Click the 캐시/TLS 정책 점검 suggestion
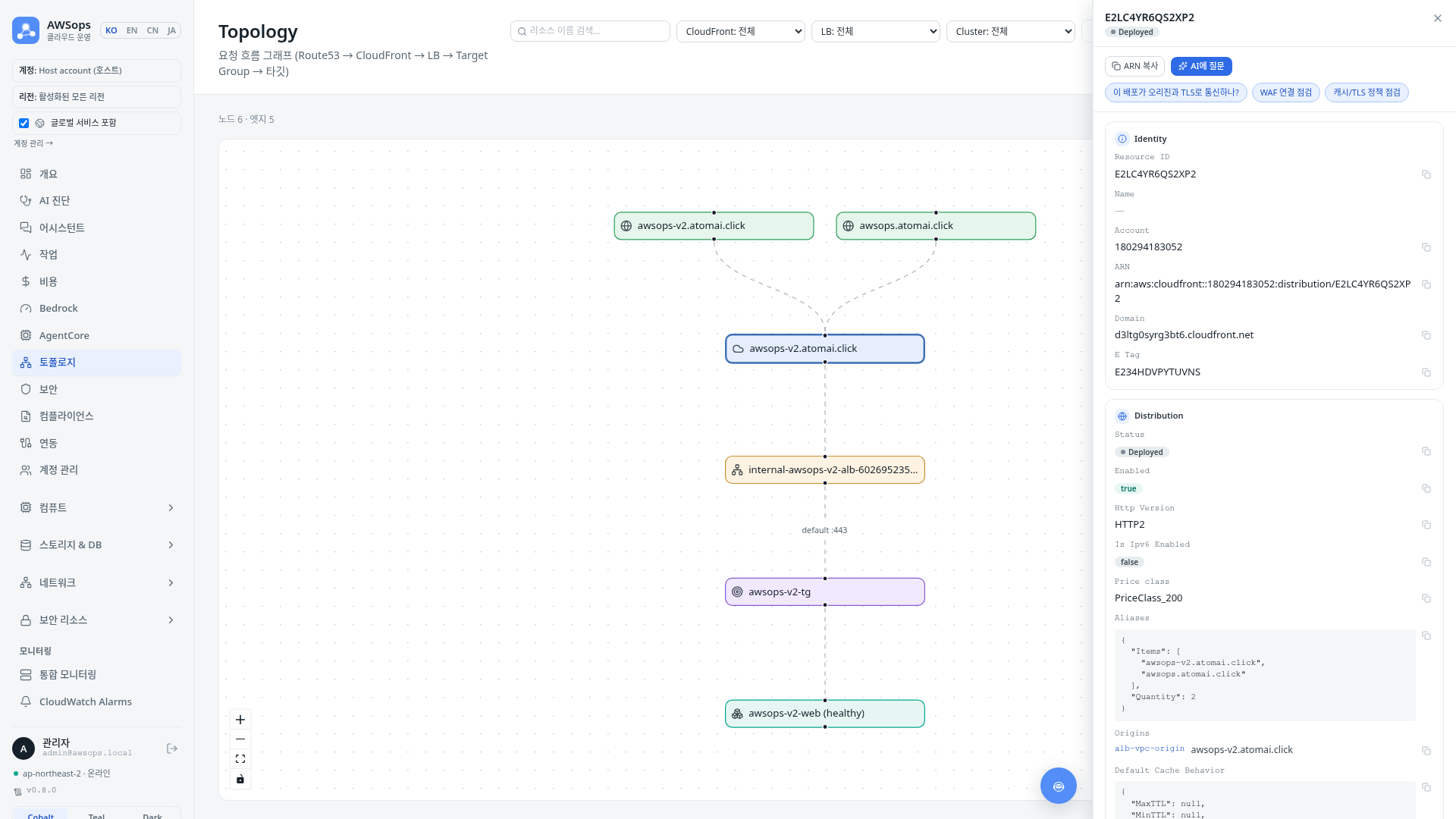 click(x=1367, y=93)
